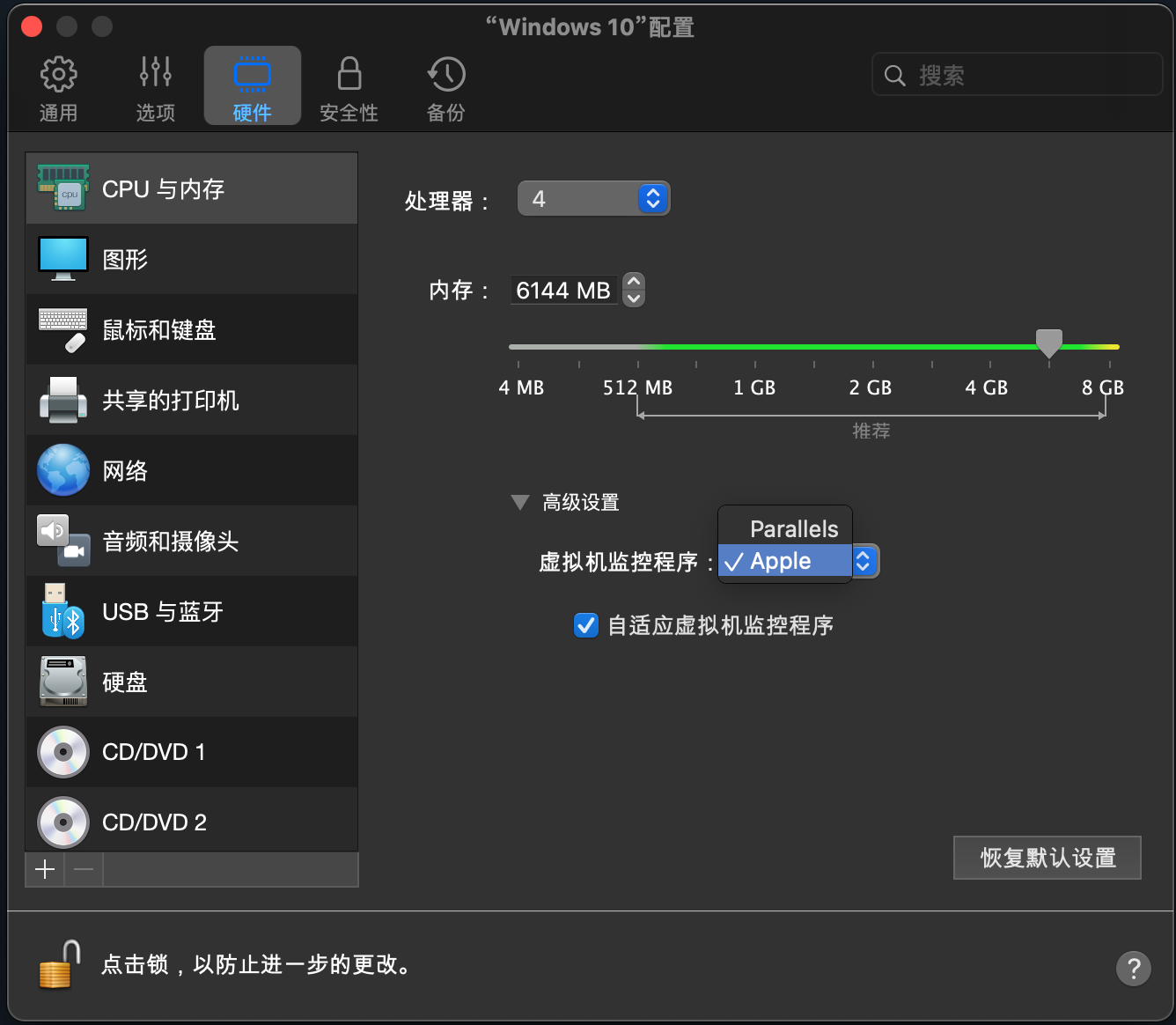Toggle the 自适应虚拟机监控程序 checkbox
This screenshot has height=1025, width=1176.
pos(586,625)
